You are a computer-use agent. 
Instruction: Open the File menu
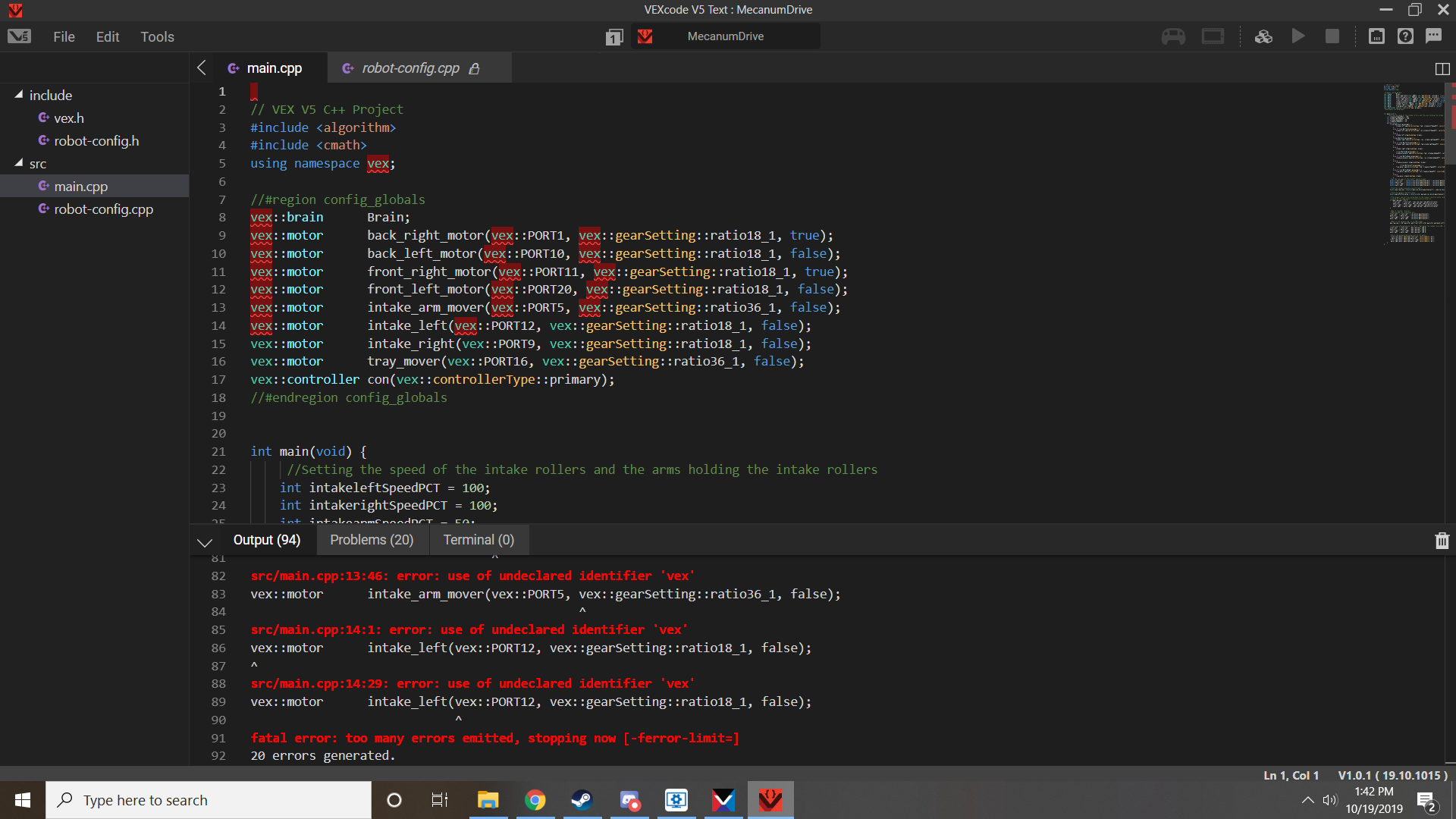coord(64,36)
